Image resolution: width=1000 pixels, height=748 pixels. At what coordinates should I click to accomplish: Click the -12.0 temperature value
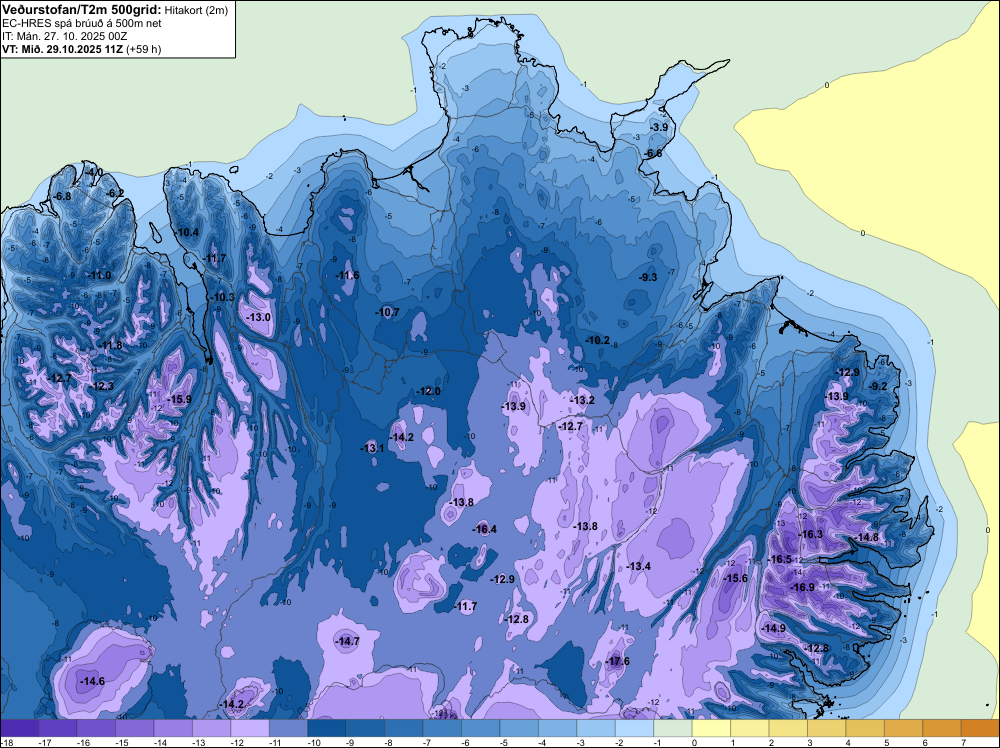click(x=429, y=392)
